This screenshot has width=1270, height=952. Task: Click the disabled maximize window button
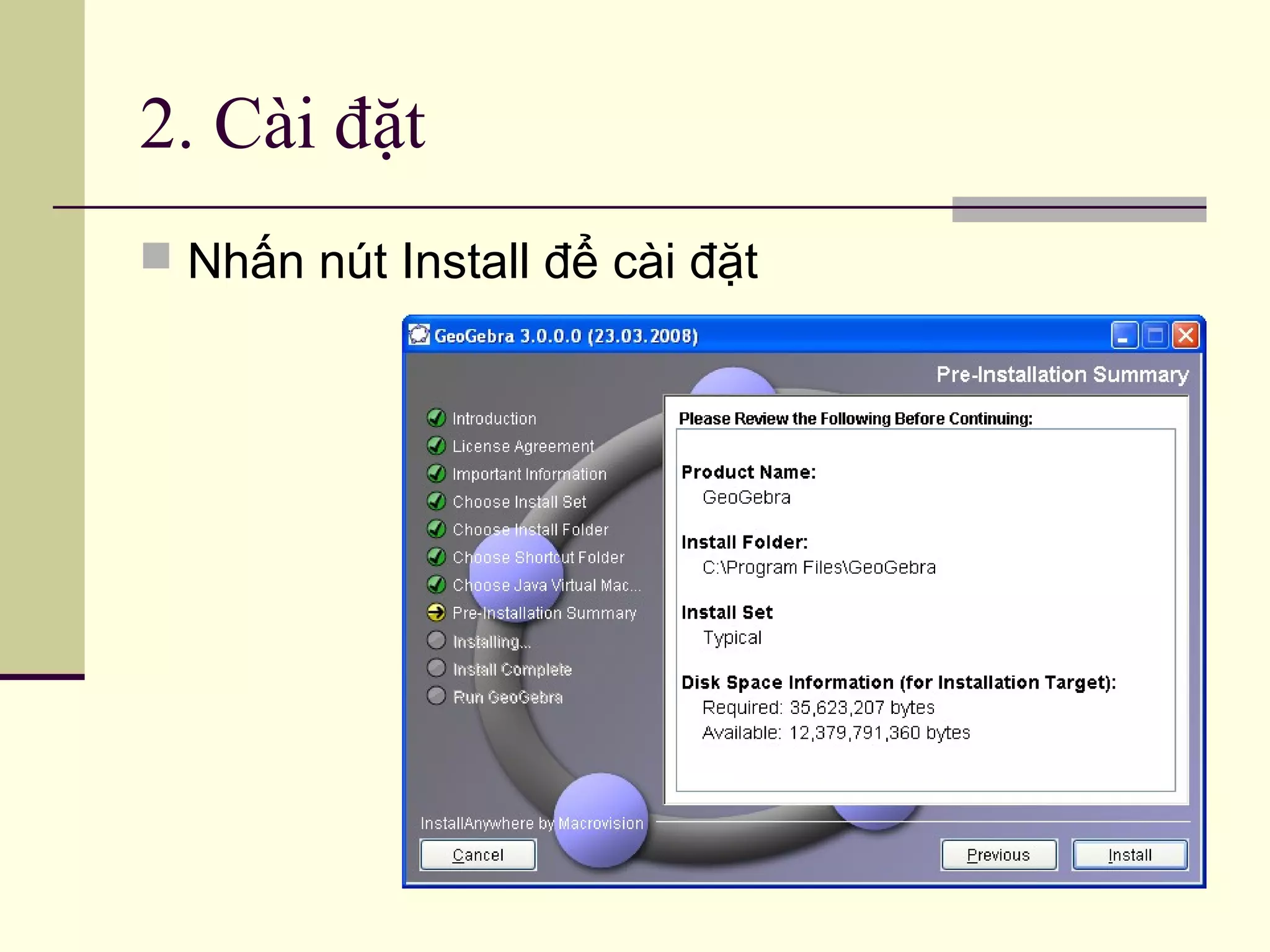pyautogui.click(x=1155, y=335)
